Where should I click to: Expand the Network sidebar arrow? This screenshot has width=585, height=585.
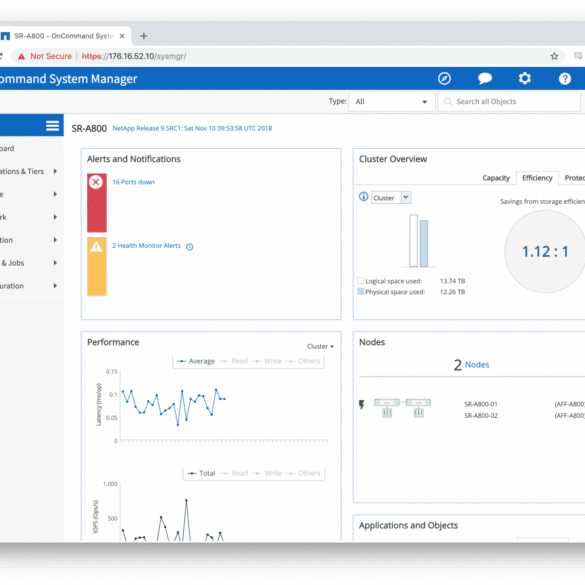[x=55, y=217]
